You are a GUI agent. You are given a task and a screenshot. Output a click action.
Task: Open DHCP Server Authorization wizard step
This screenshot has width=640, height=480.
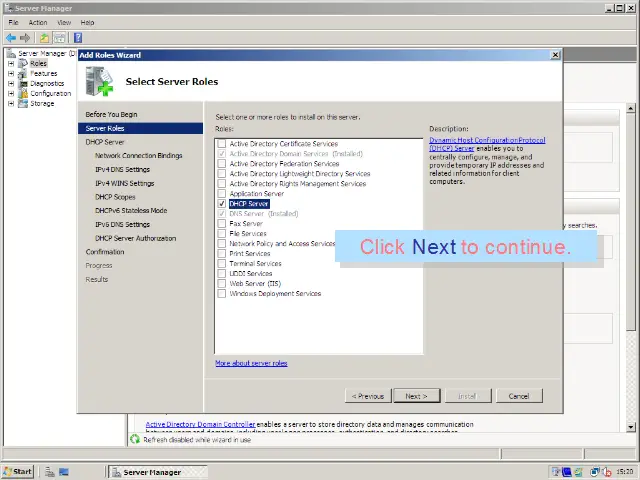click(136, 238)
